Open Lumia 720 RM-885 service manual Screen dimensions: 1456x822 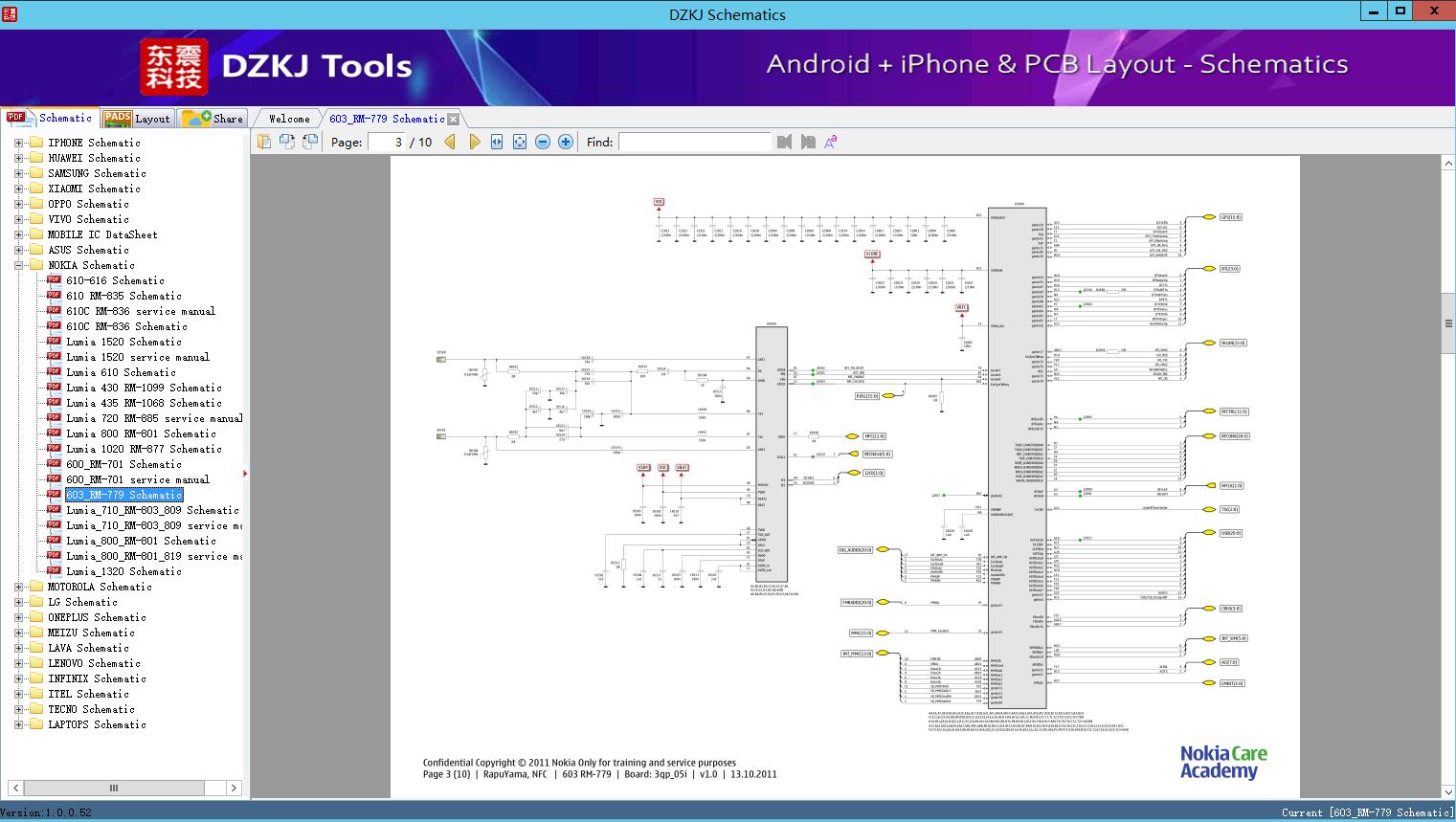pos(154,418)
